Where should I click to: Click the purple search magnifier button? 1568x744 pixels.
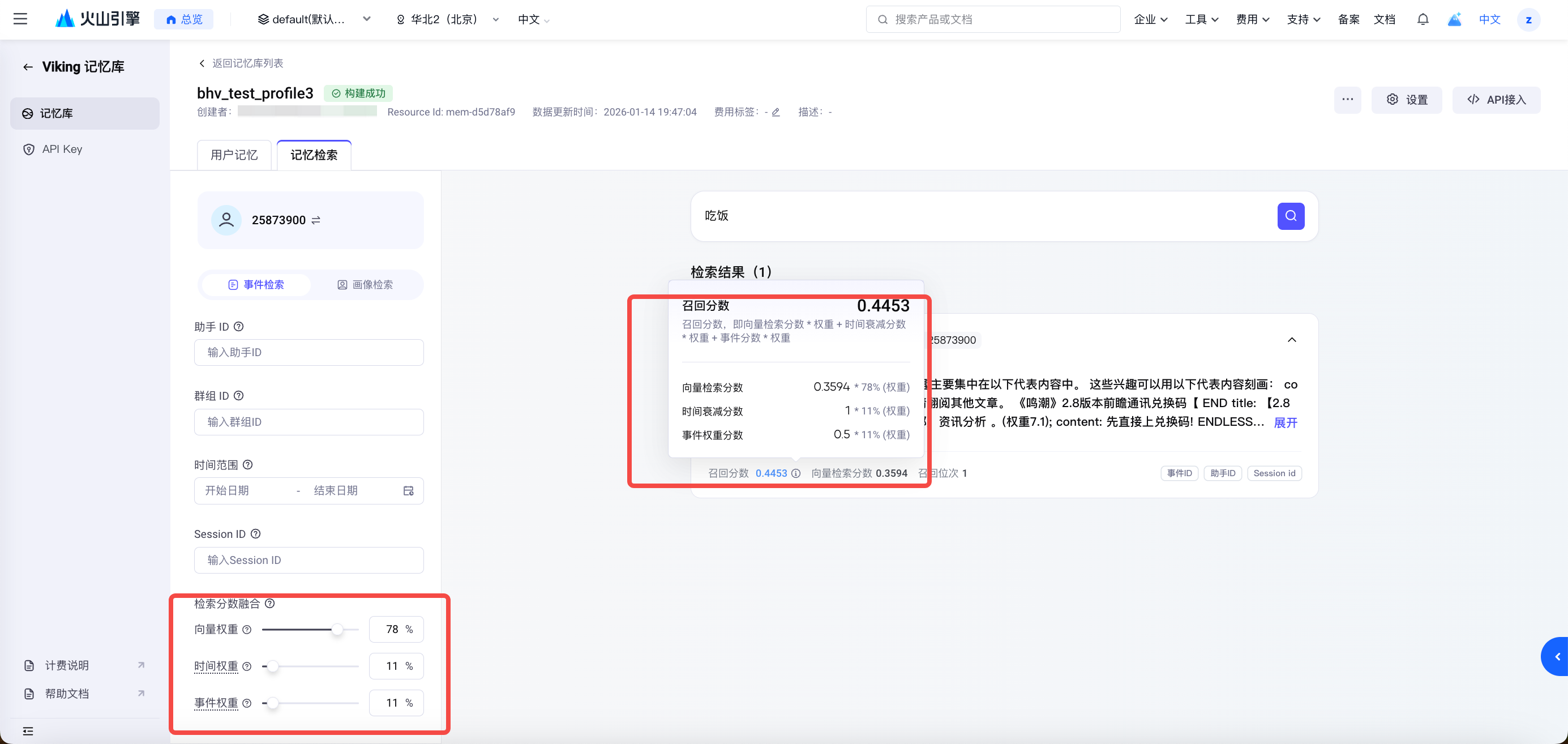pyautogui.click(x=1291, y=216)
